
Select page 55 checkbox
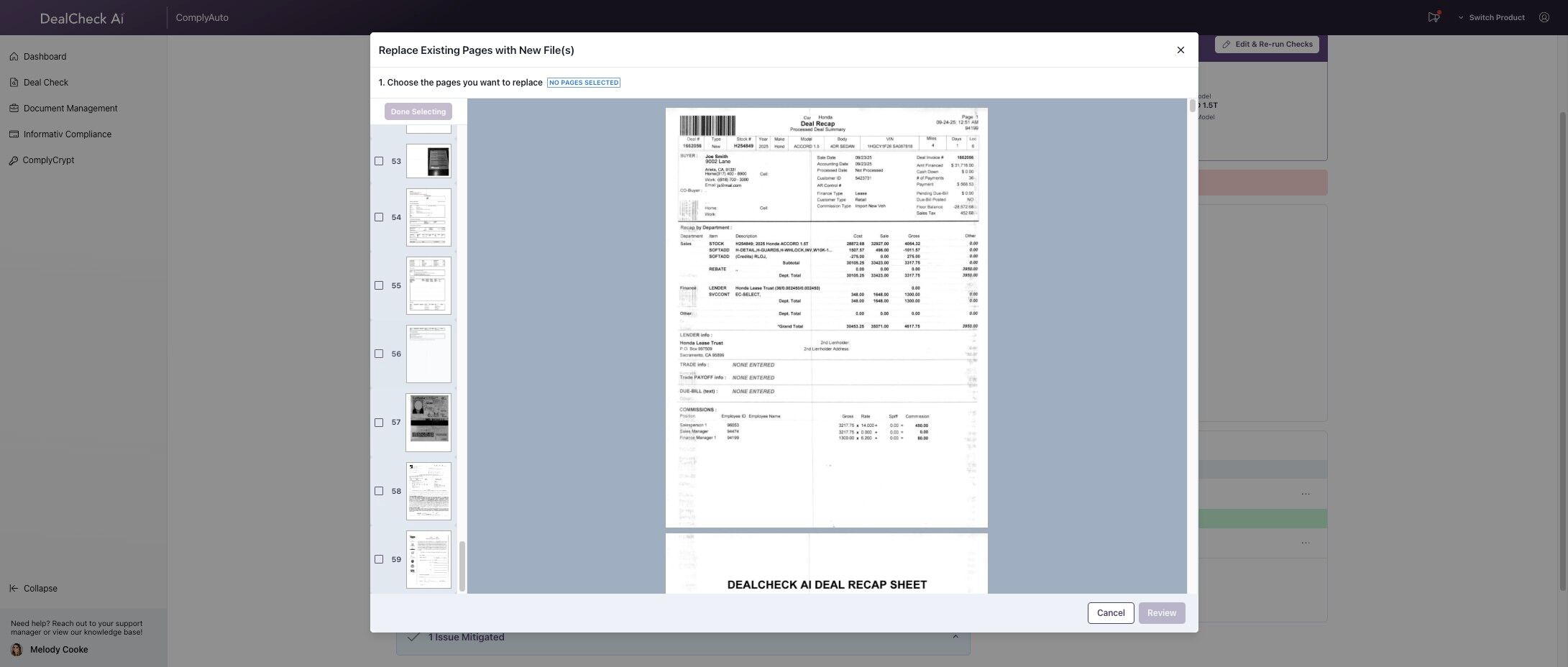coord(379,285)
